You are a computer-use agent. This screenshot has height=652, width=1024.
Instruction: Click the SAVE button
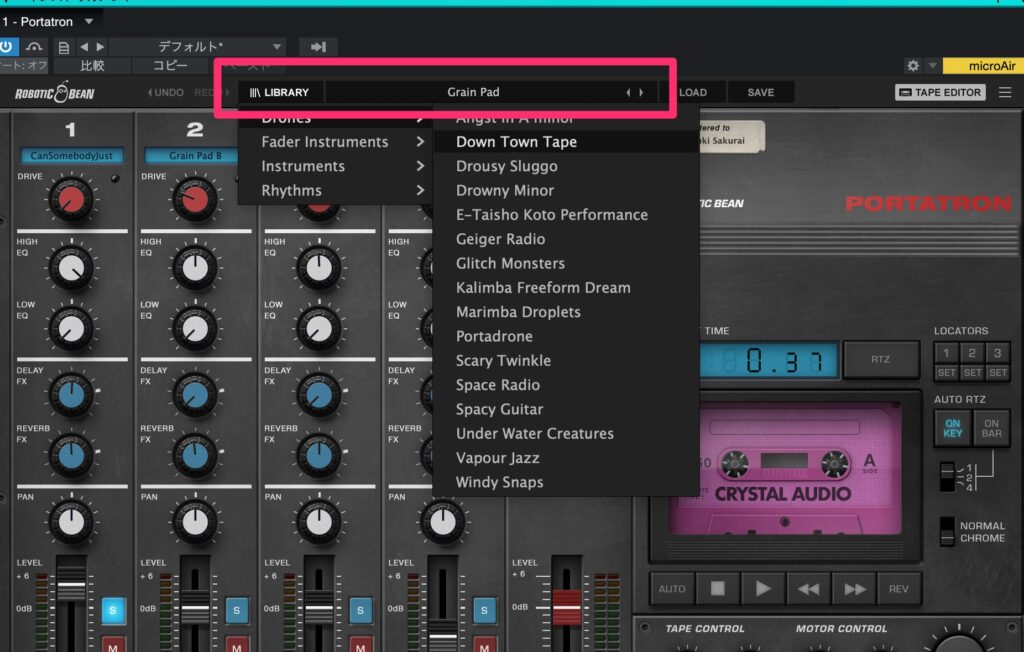point(760,93)
